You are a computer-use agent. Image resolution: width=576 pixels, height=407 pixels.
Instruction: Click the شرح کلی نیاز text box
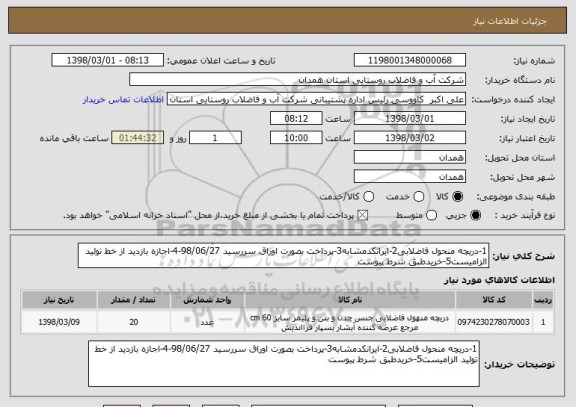283,256
